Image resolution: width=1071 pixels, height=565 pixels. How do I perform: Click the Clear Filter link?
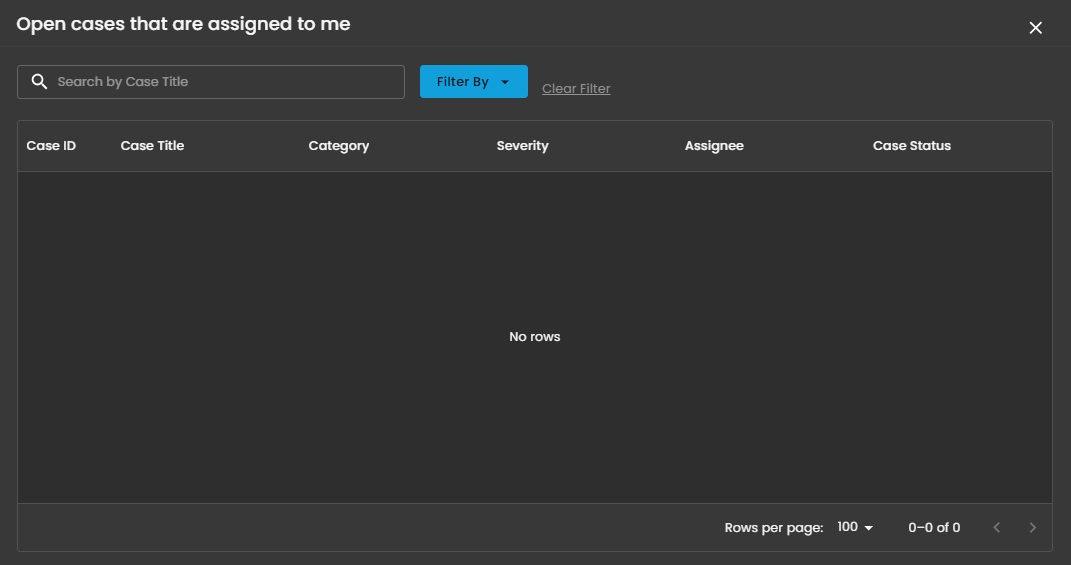576,89
